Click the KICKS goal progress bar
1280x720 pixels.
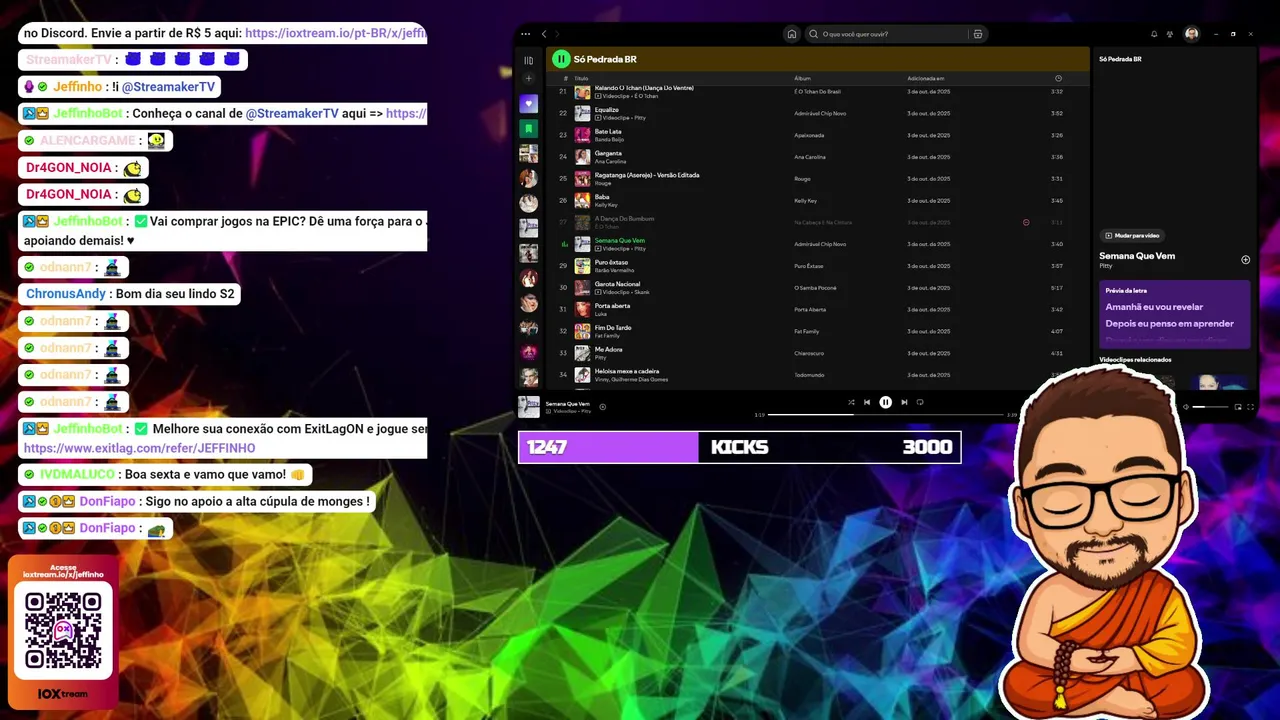click(739, 447)
